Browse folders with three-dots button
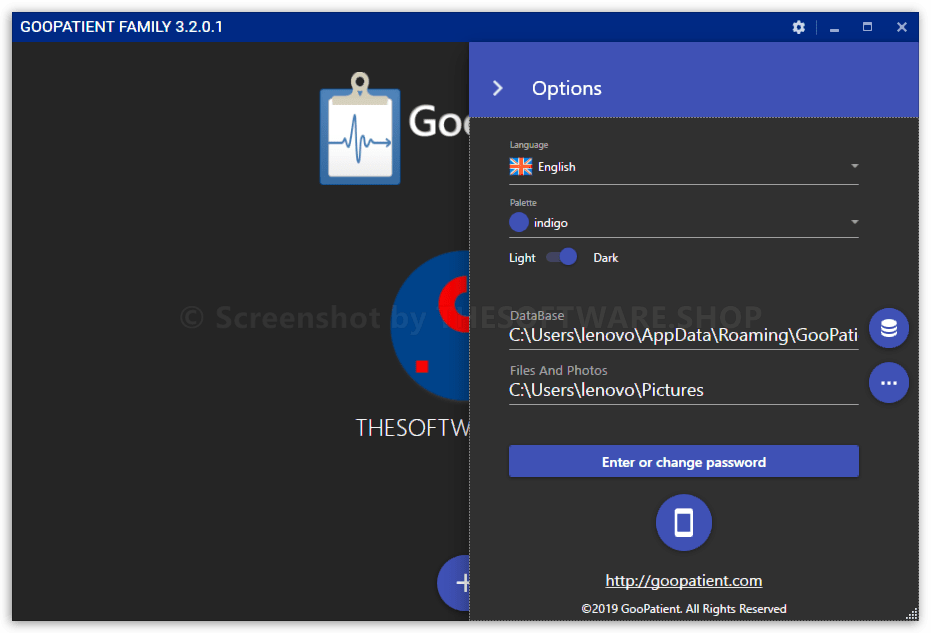The image size is (931, 633). [889, 383]
